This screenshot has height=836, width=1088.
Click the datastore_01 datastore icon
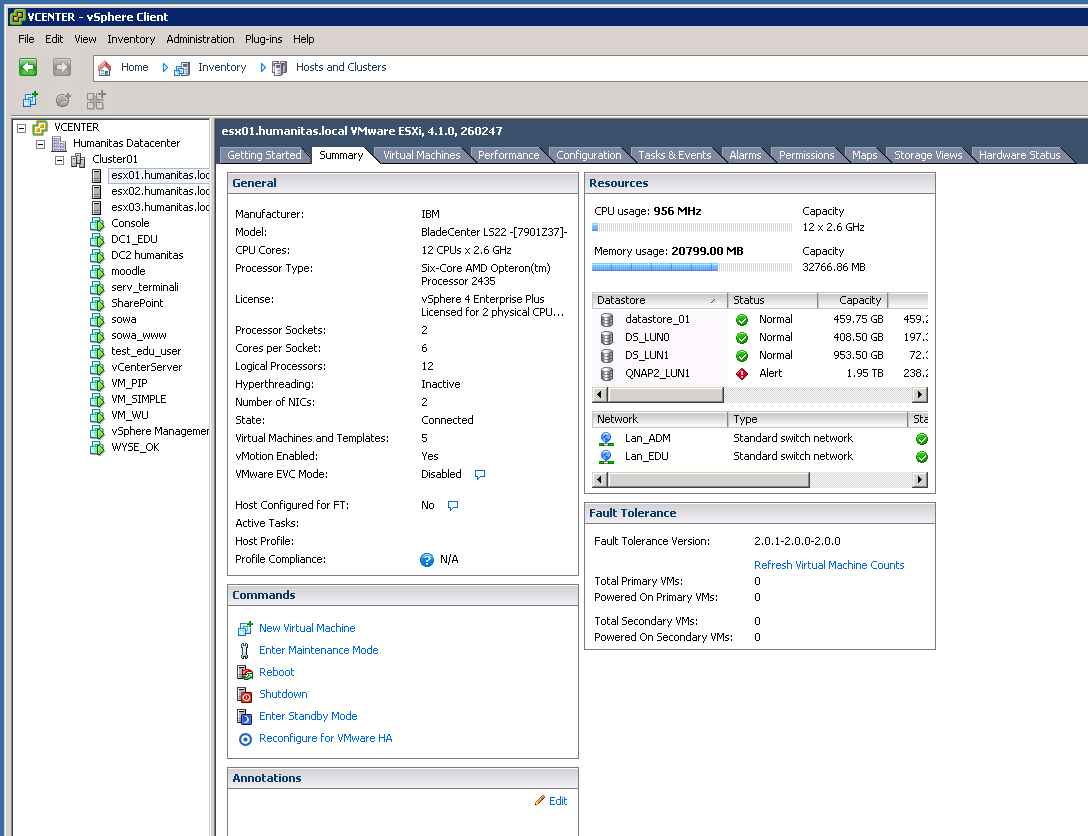[606, 320]
